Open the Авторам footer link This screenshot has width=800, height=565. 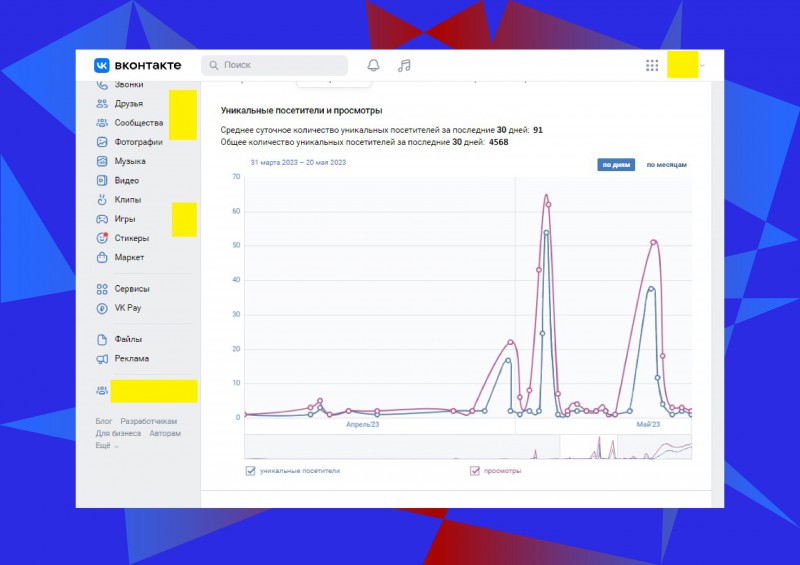pyautogui.click(x=165, y=433)
